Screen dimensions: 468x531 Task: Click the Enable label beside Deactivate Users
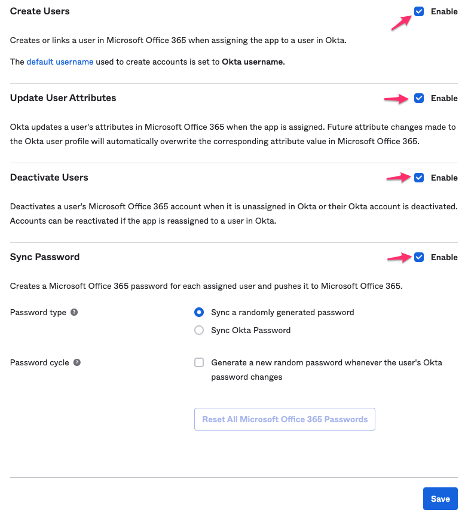pos(444,178)
